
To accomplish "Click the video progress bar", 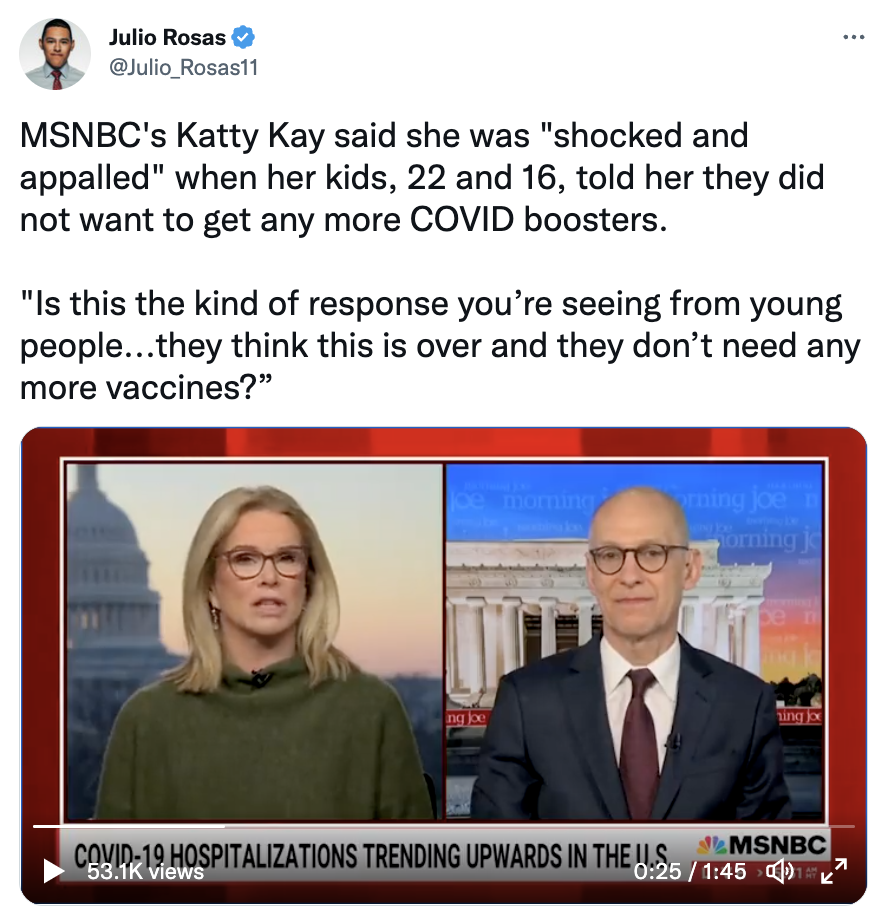I will [x=443, y=827].
